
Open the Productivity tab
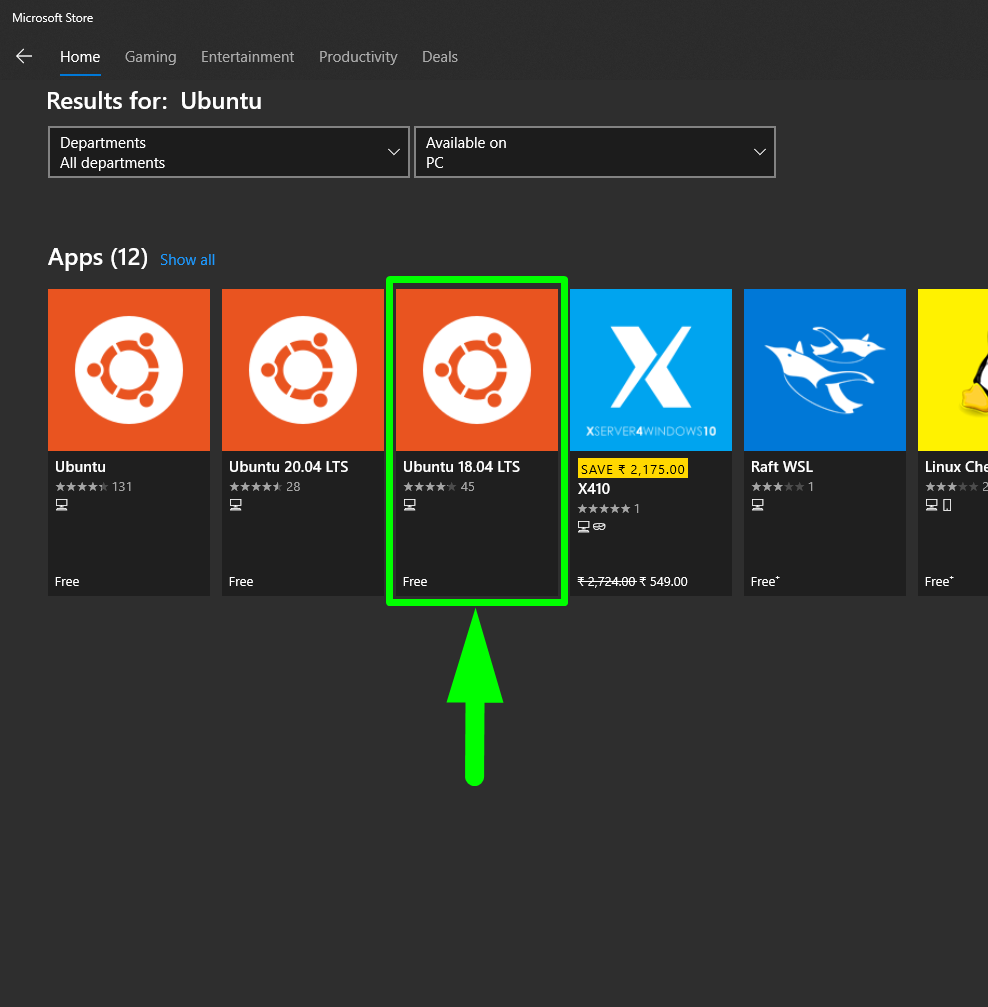[358, 57]
